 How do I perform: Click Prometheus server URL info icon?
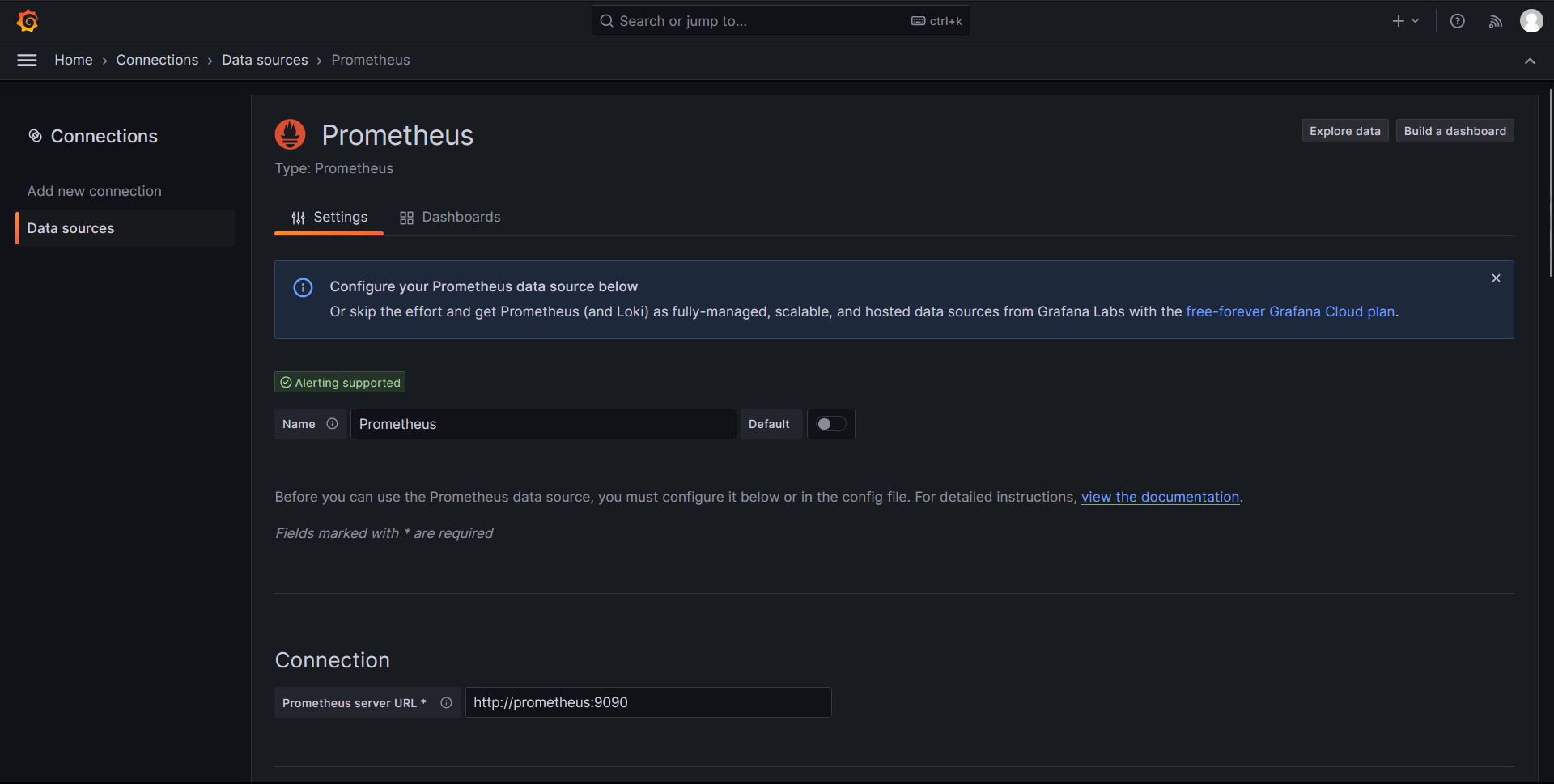click(446, 703)
